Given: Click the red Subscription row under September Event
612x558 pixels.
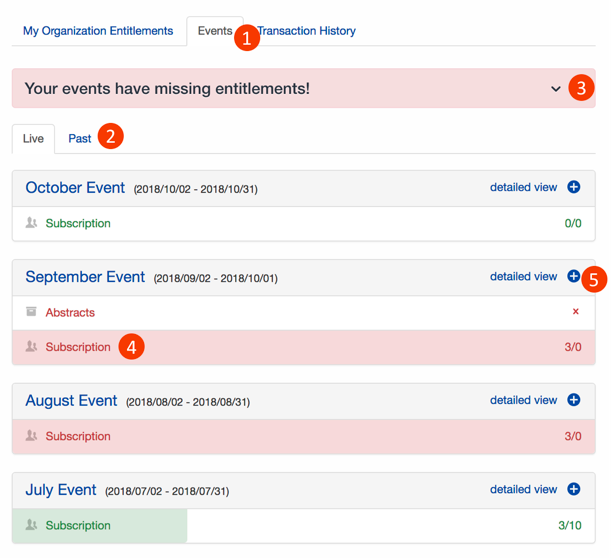Looking at the screenshot, I should [304, 347].
